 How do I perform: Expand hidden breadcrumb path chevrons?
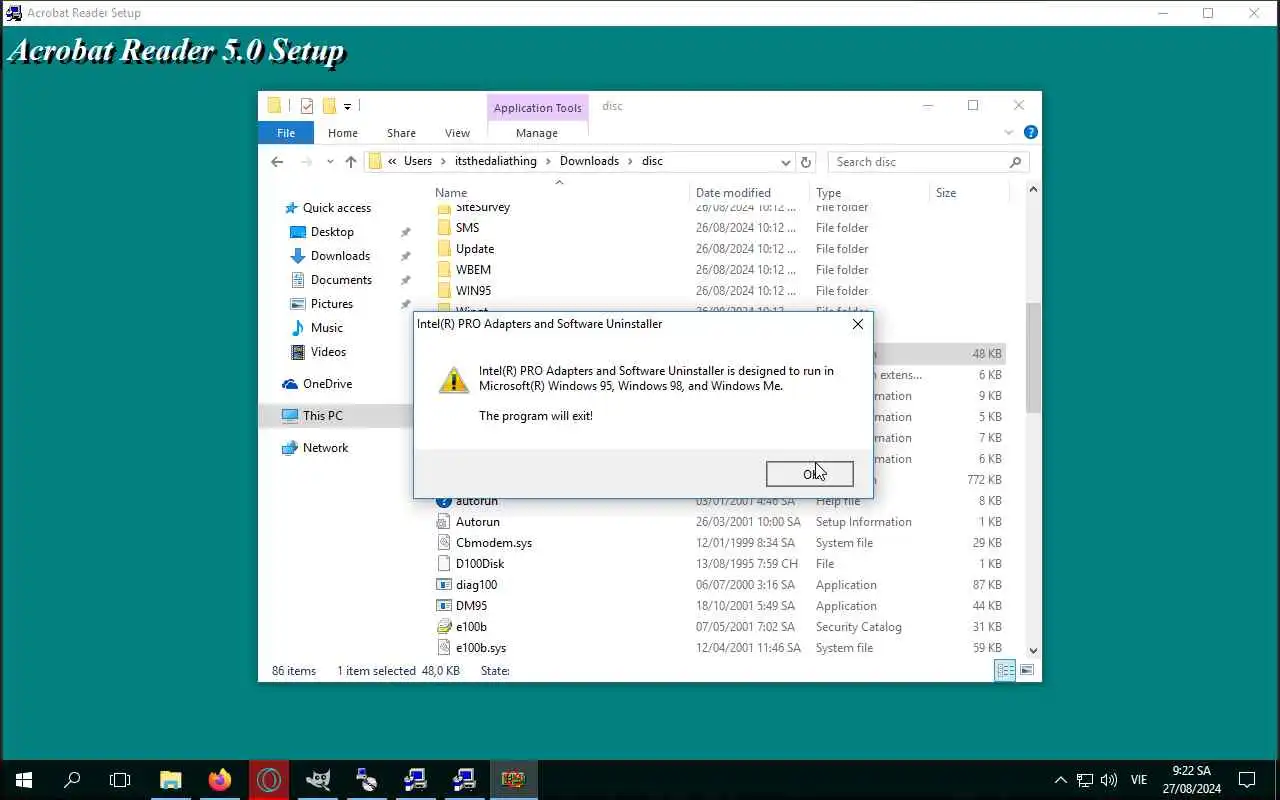tap(393, 161)
